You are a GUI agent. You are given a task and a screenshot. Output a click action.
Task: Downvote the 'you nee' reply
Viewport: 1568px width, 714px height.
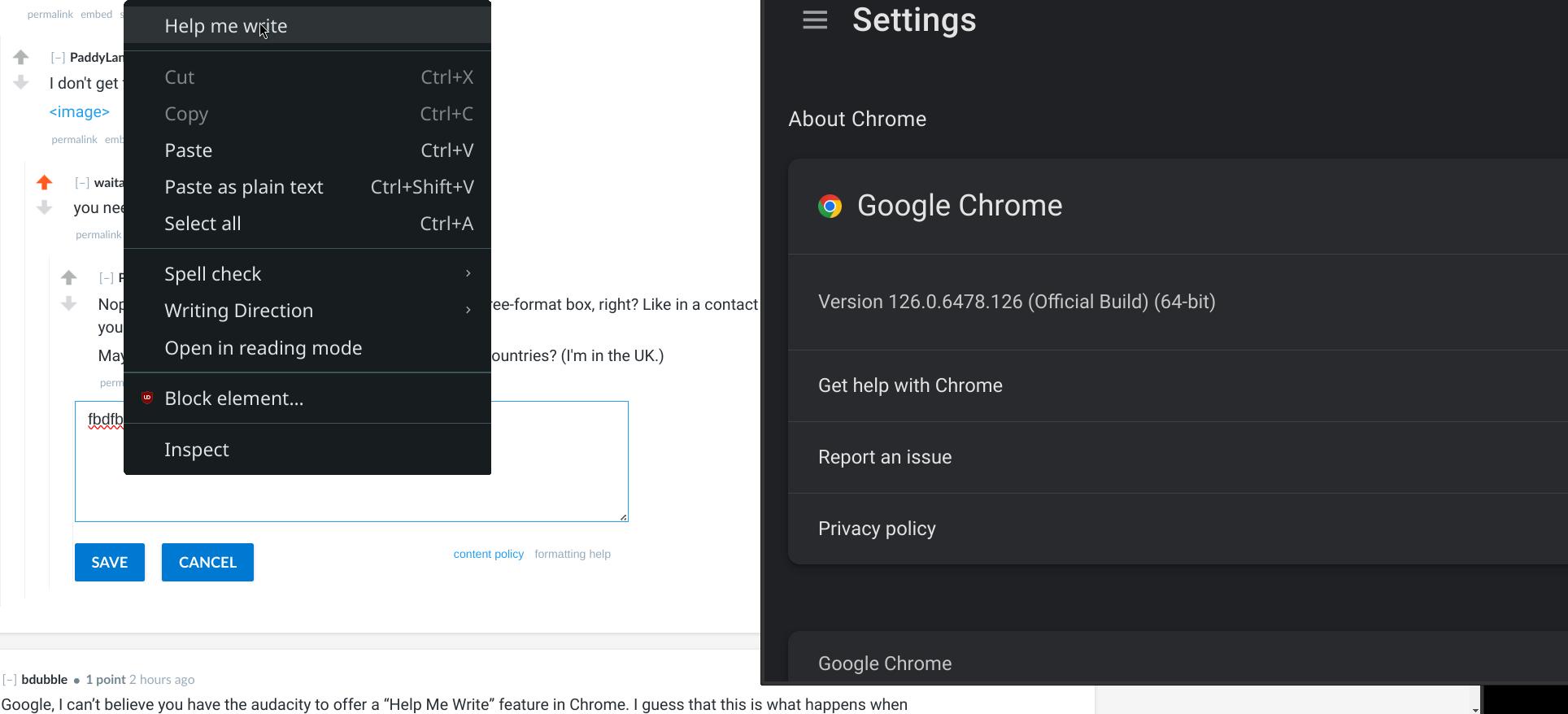(45, 208)
